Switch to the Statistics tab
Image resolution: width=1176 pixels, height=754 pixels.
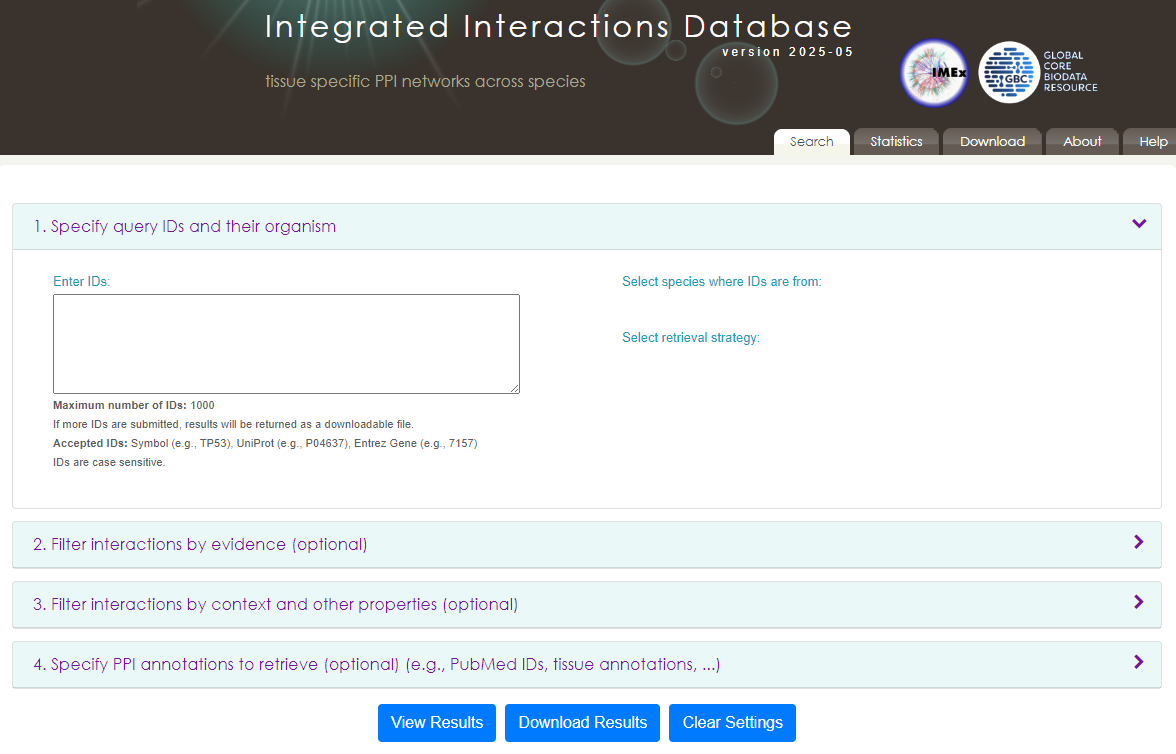point(895,142)
